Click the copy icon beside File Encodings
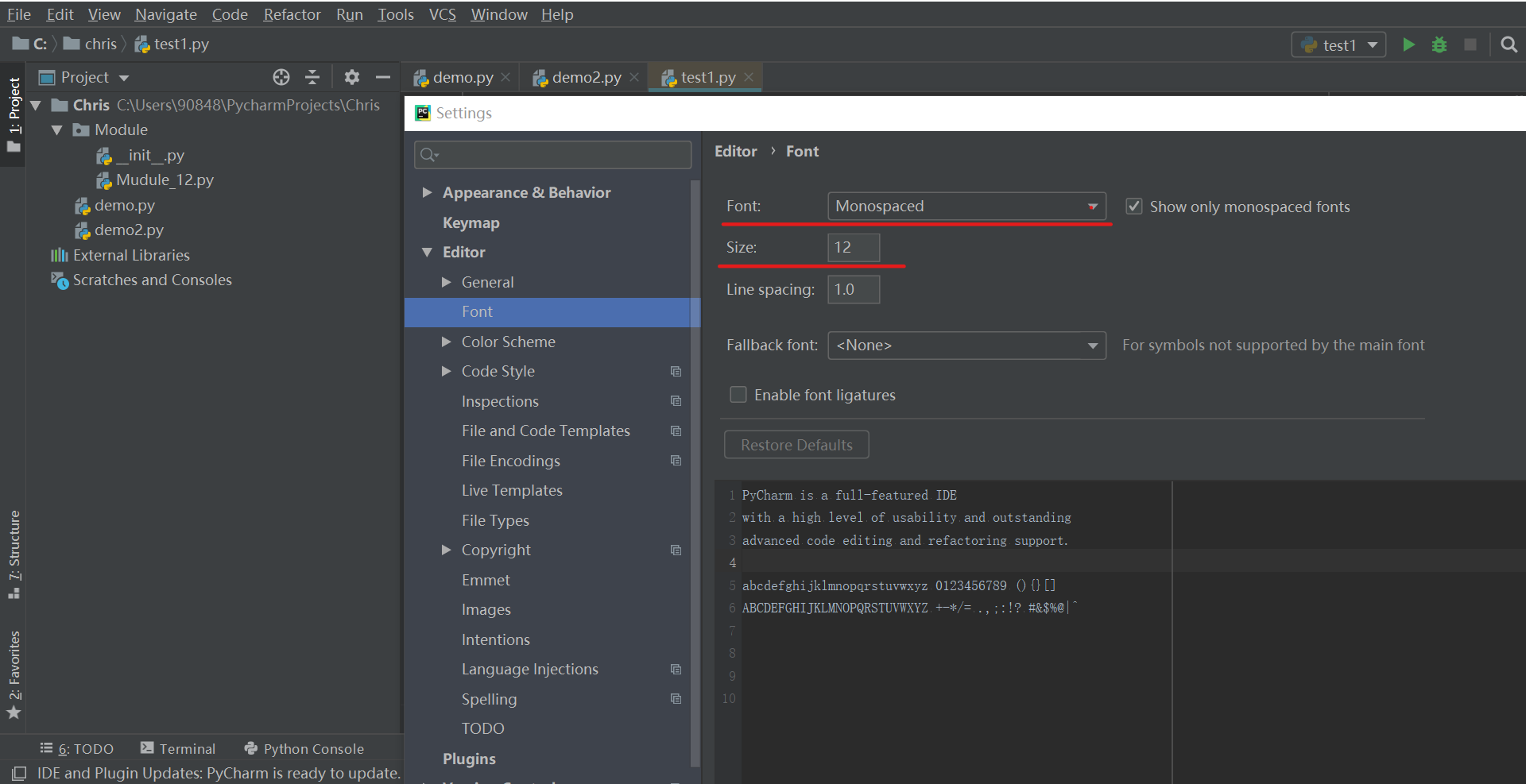Image resolution: width=1526 pixels, height=784 pixels. [x=676, y=461]
